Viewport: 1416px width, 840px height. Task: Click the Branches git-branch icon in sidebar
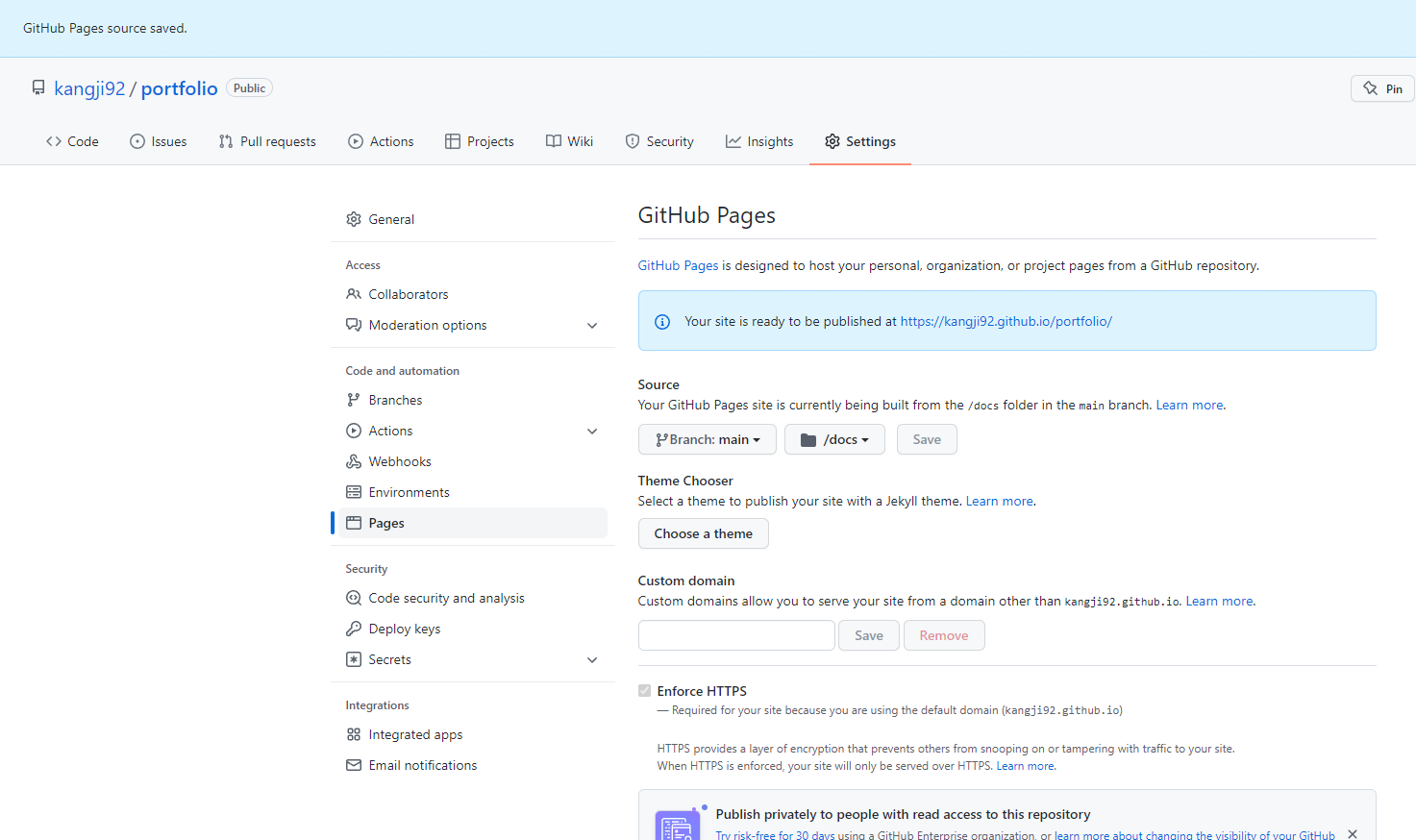coord(354,400)
